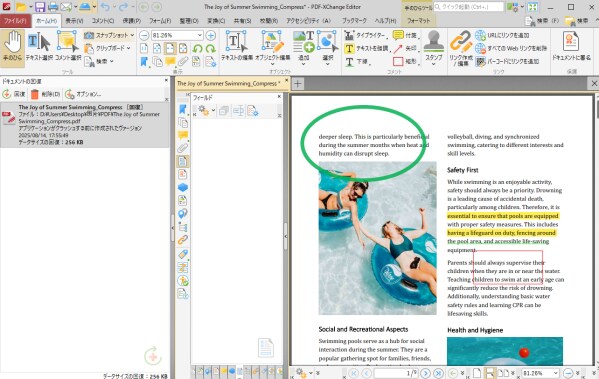Select the Edit Text tool
599x379 pixels.
236,47
